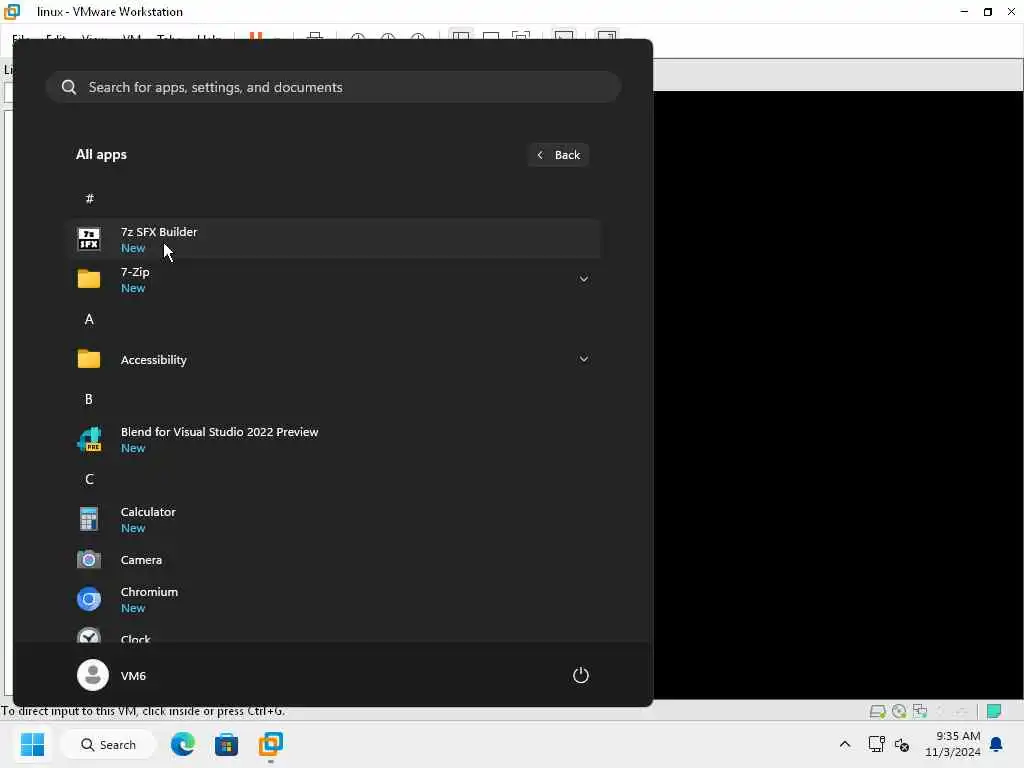
Task: Click the 'Blend for Visual Studio 2022 Preview' label
Action: click(219, 432)
